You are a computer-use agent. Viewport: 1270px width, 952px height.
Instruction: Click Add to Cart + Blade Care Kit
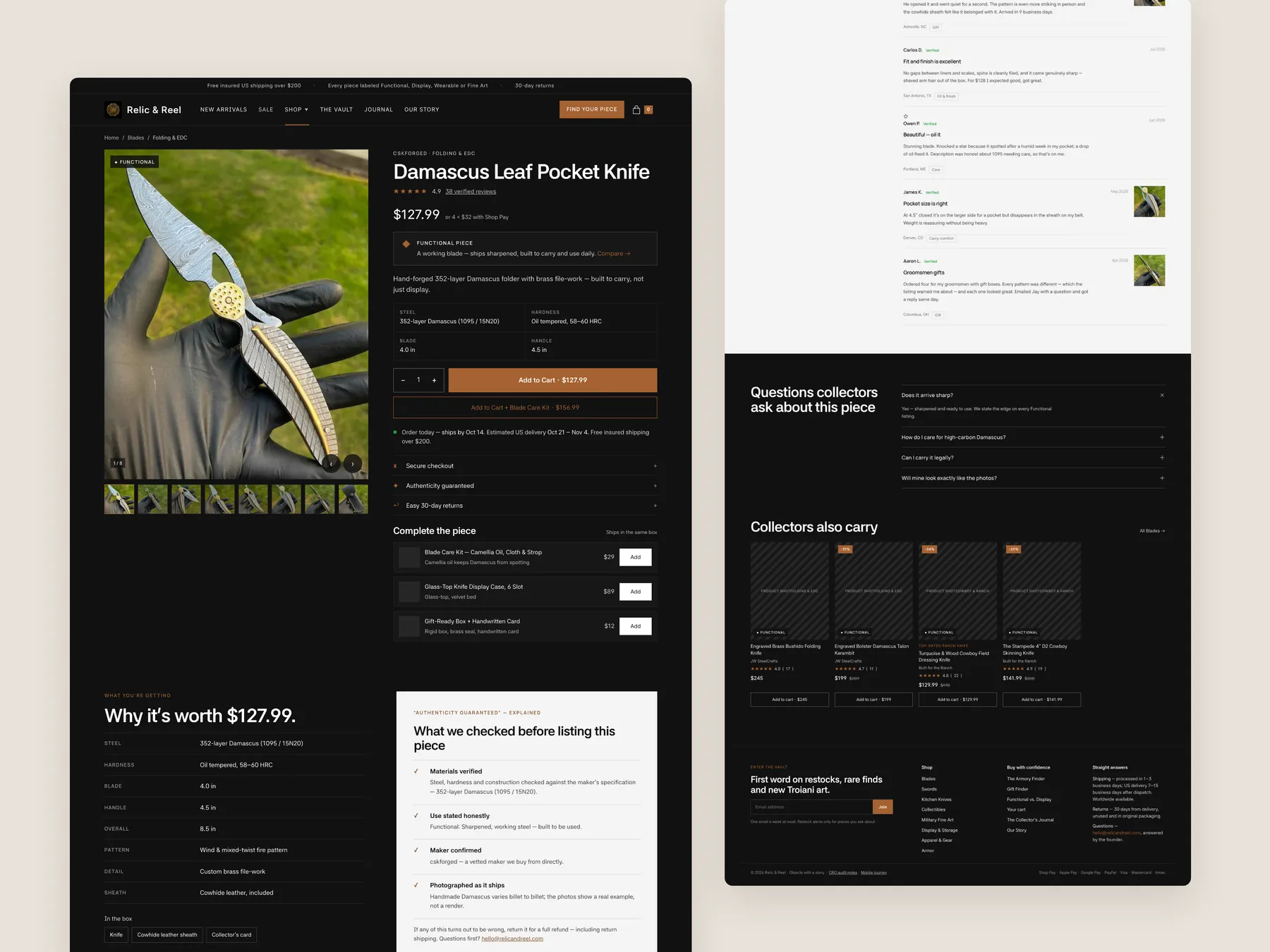click(525, 408)
